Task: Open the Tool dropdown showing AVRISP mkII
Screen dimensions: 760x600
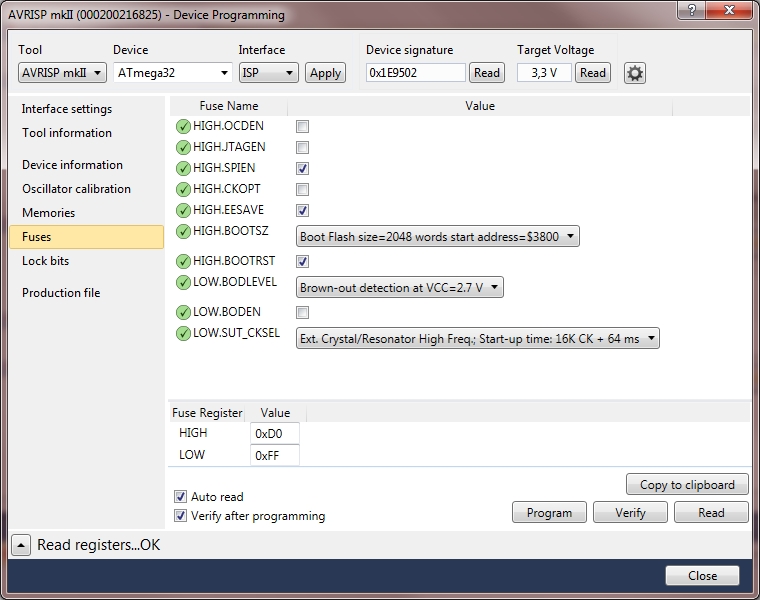Action: tap(62, 73)
